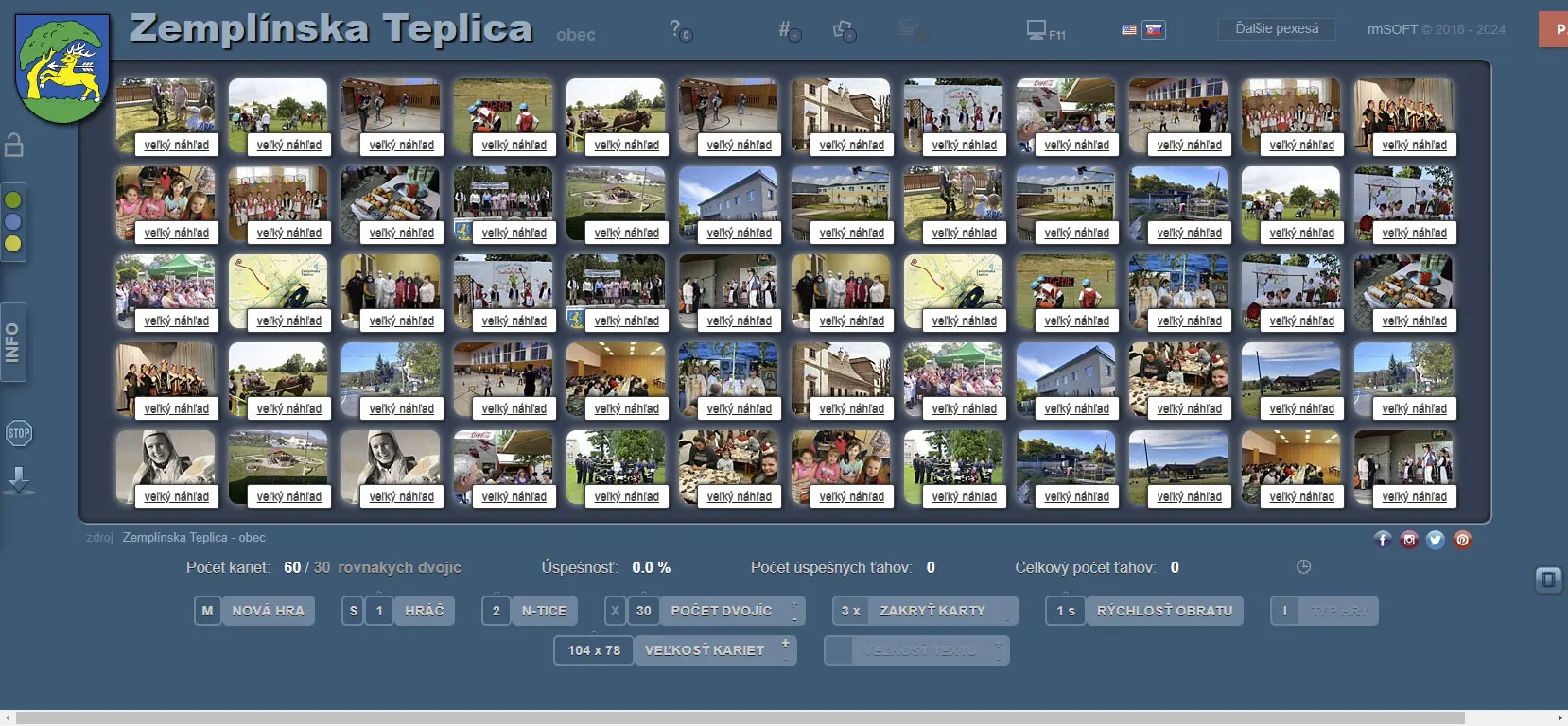Switch language using the US flag

pos(1129,30)
